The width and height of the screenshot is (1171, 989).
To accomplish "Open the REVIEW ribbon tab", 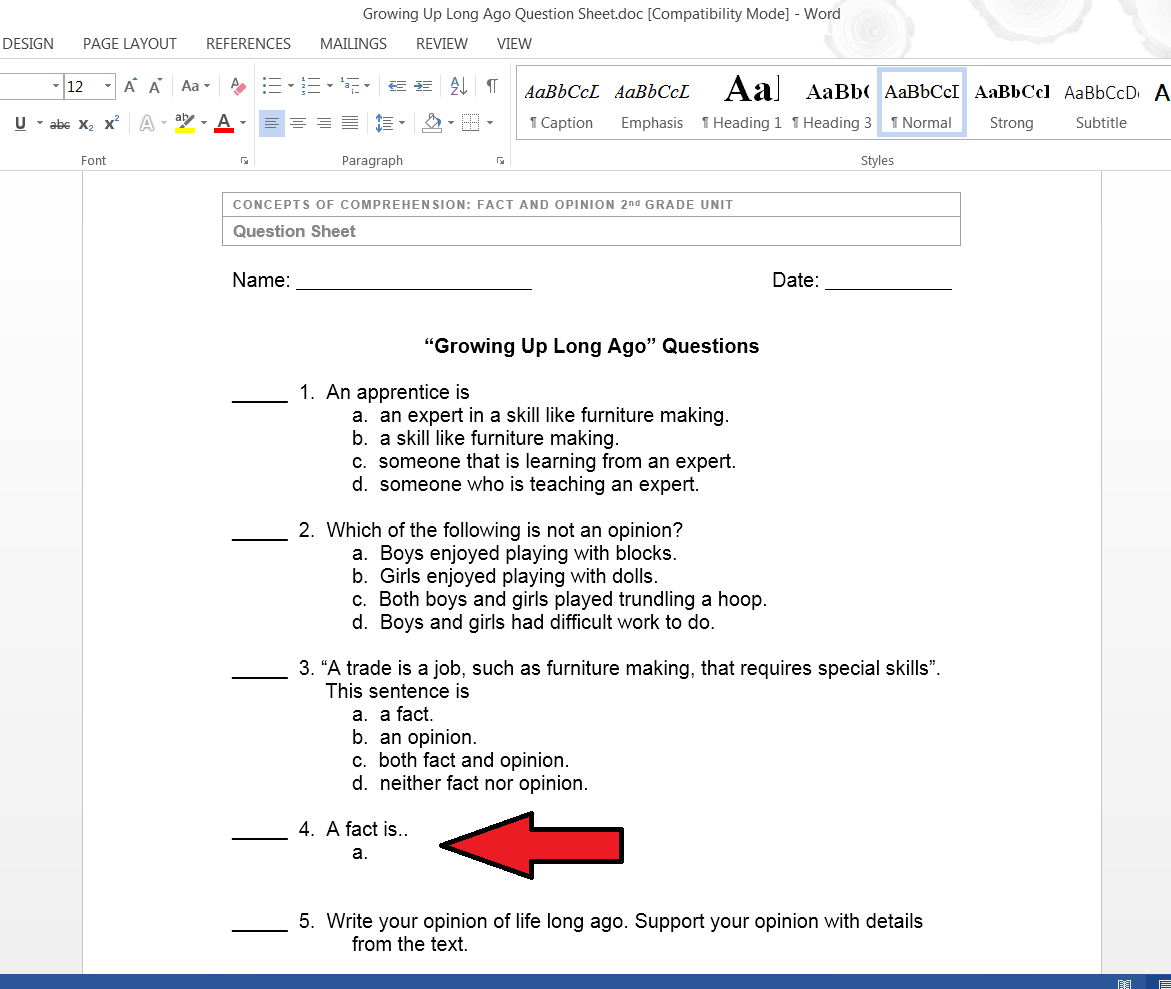I will 441,43.
